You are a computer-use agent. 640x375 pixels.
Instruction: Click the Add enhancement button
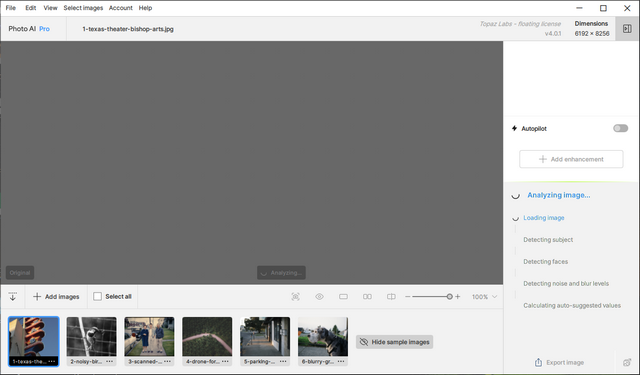pos(571,159)
